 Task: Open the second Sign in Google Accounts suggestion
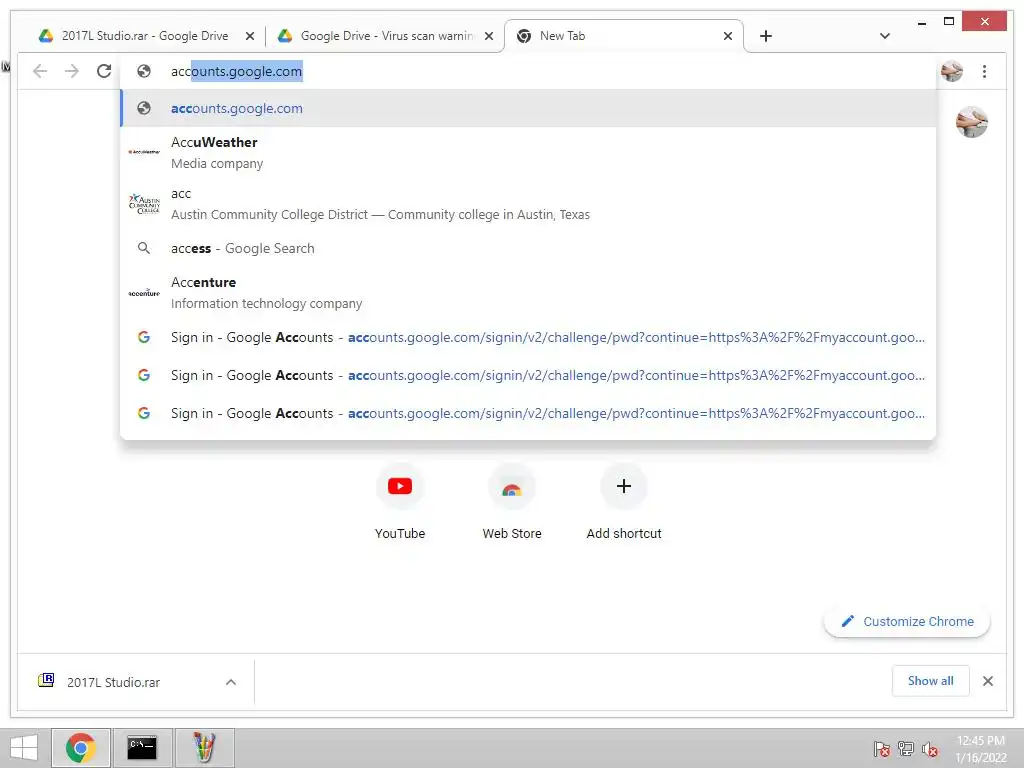click(528, 375)
